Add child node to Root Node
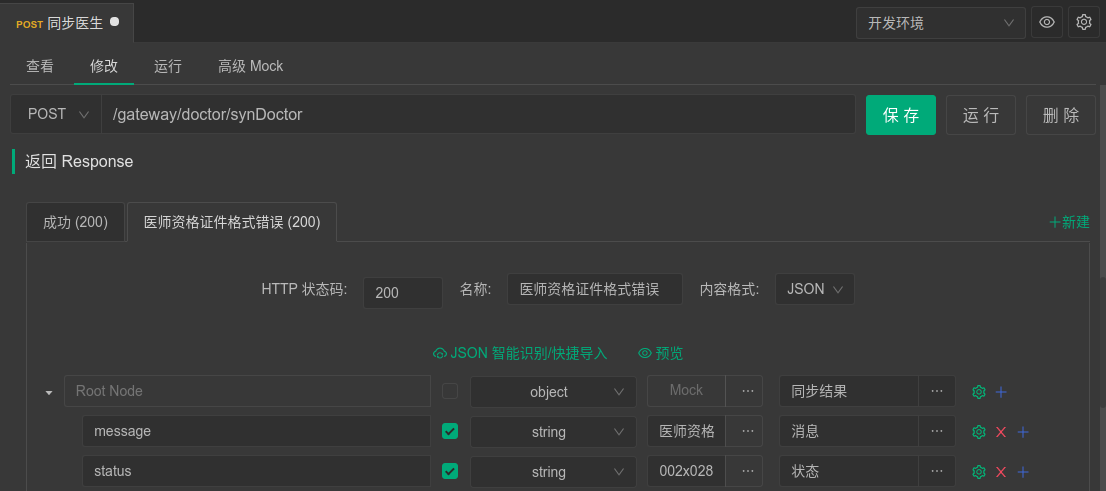This screenshot has width=1106, height=491. (x=1001, y=392)
